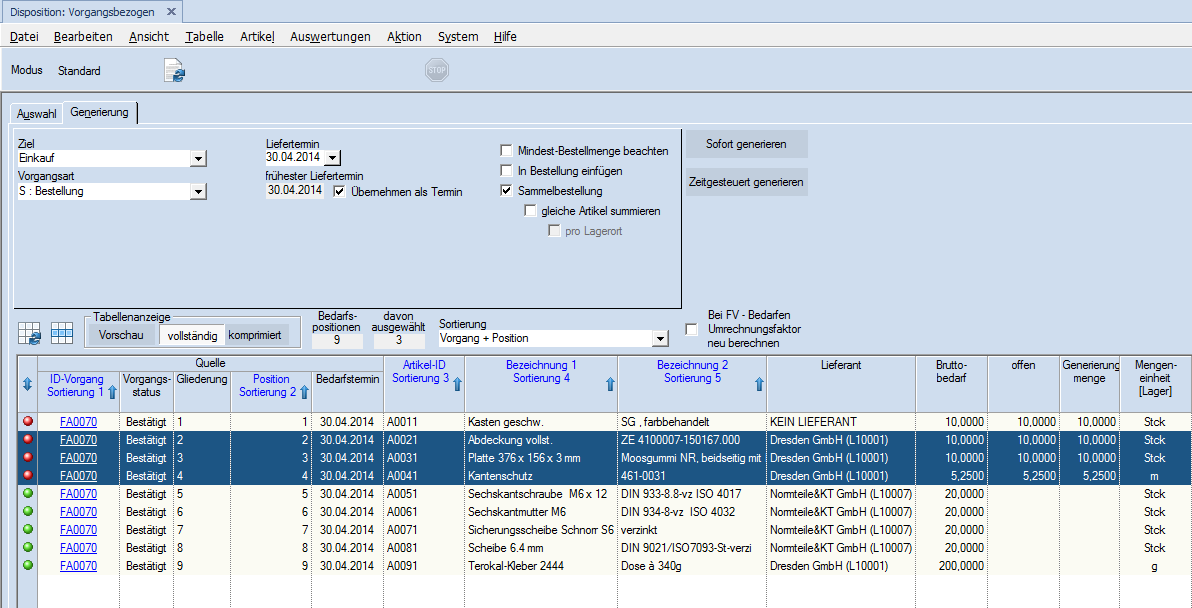Open FA0070 link in the first row
Image resolution: width=1192 pixels, height=608 pixels.
pyautogui.click(x=78, y=422)
